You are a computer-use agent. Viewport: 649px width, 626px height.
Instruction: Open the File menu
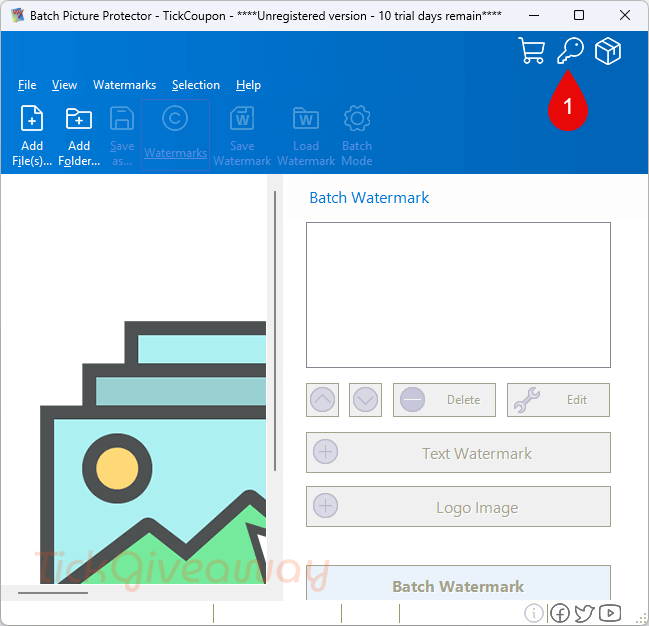click(27, 85)
